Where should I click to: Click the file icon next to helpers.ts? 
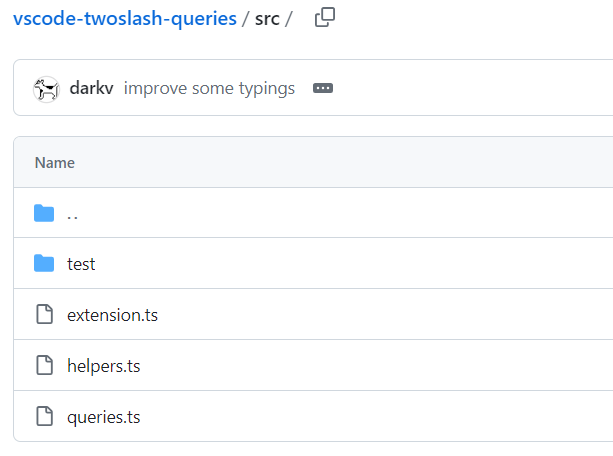point(45,365)
